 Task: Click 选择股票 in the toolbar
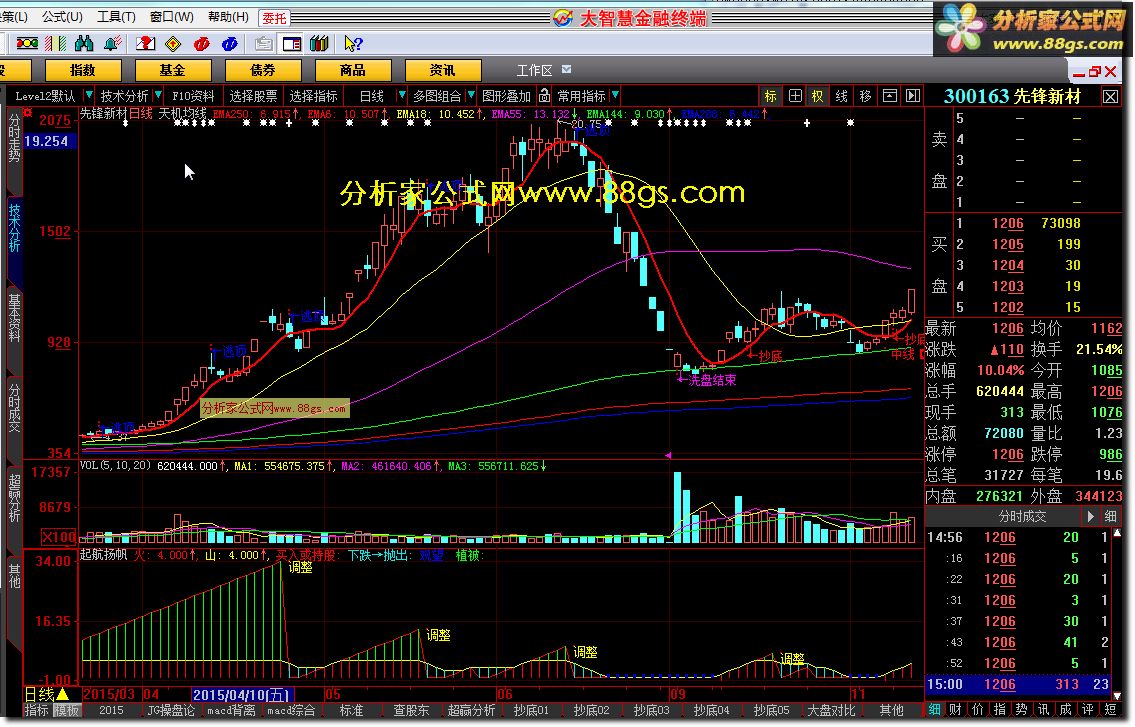pos(253,96)
